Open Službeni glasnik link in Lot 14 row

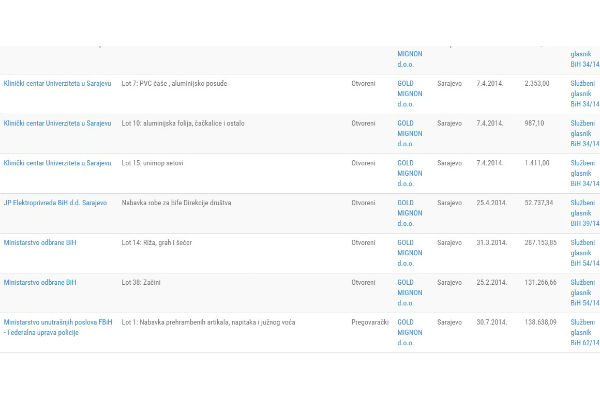pyautogui.click(x=583, y=253)
